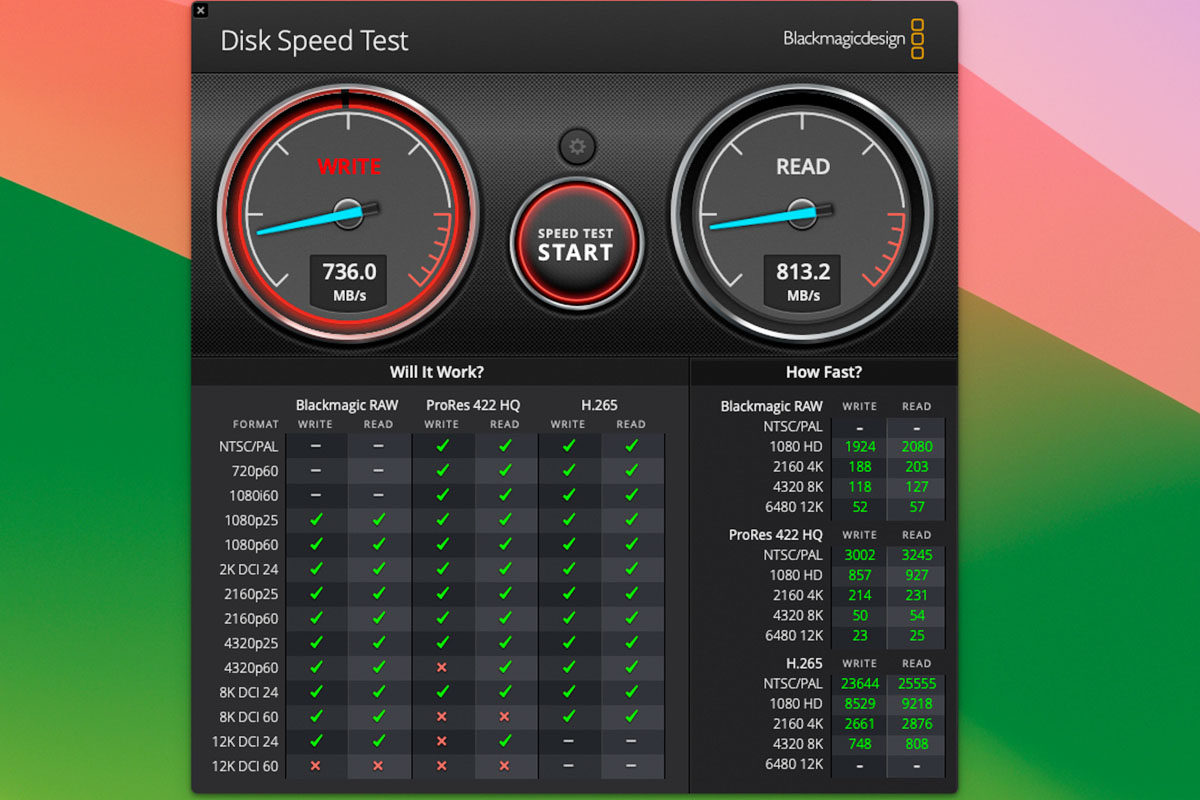1200x800 pixels.
Task: Click H.265 write checkmark for 8K DCI 60
Action: [x=568, y=717]
